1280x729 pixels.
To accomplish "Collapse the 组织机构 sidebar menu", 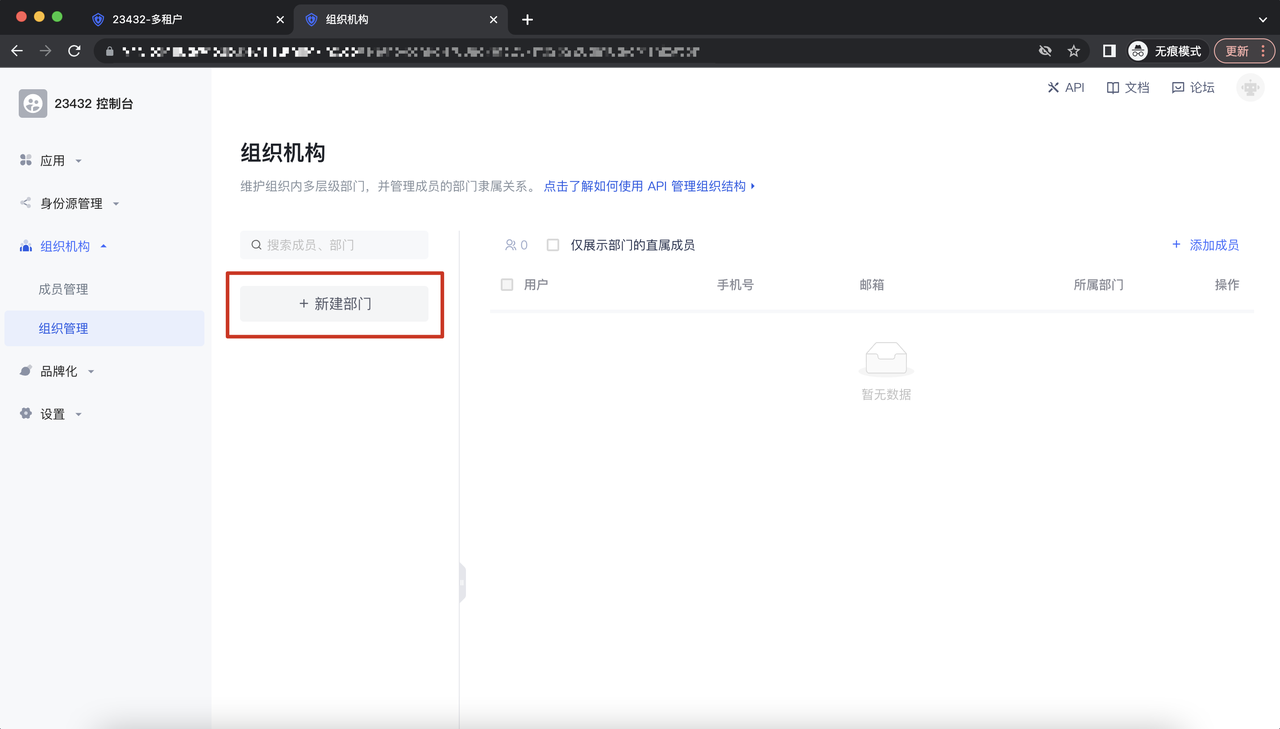I will pos(65,246).
